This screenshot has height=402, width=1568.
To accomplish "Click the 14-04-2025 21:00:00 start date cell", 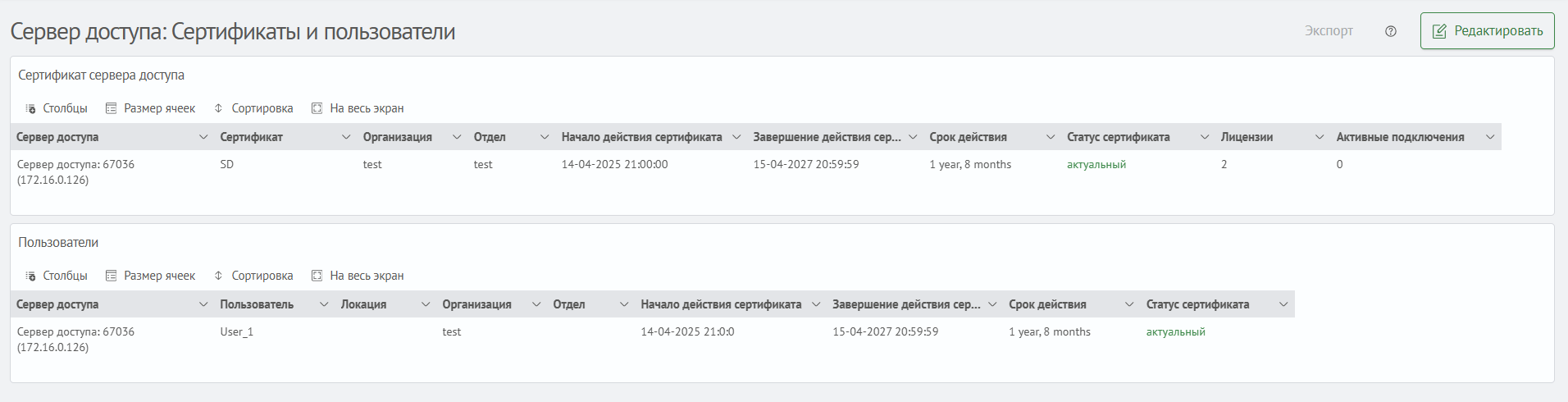I will click(x=614, y=164).
